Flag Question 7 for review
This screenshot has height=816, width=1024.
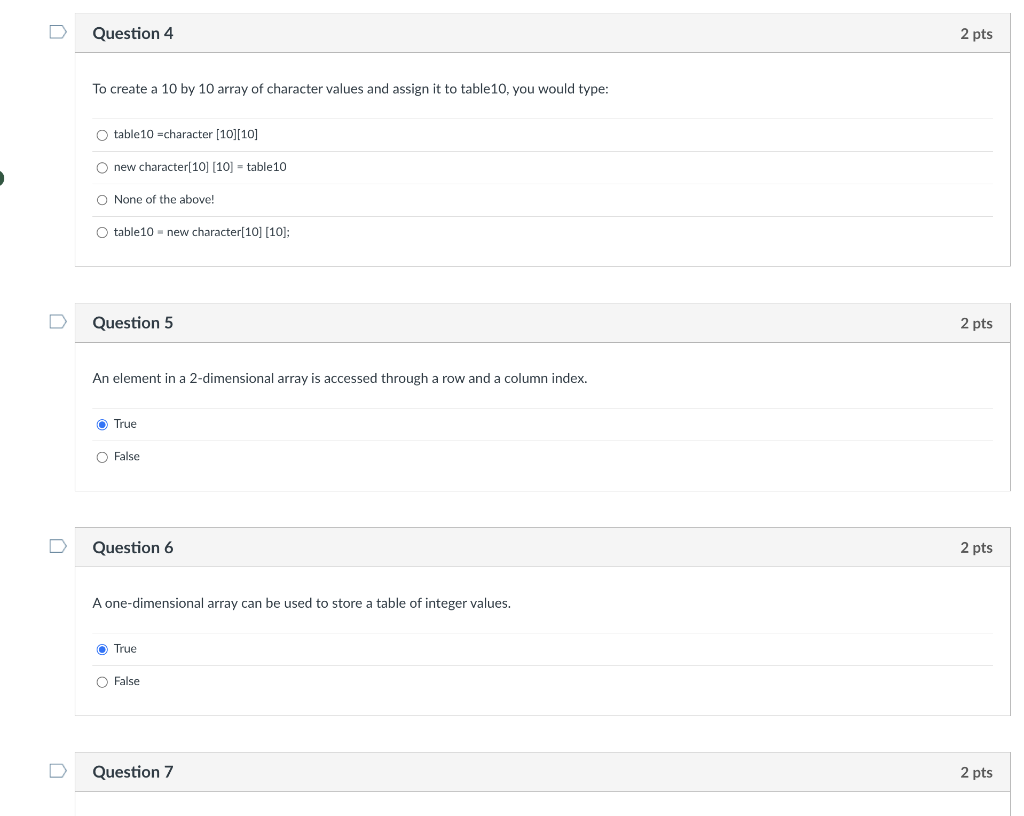pyautogui.click(x=57, y=770)
